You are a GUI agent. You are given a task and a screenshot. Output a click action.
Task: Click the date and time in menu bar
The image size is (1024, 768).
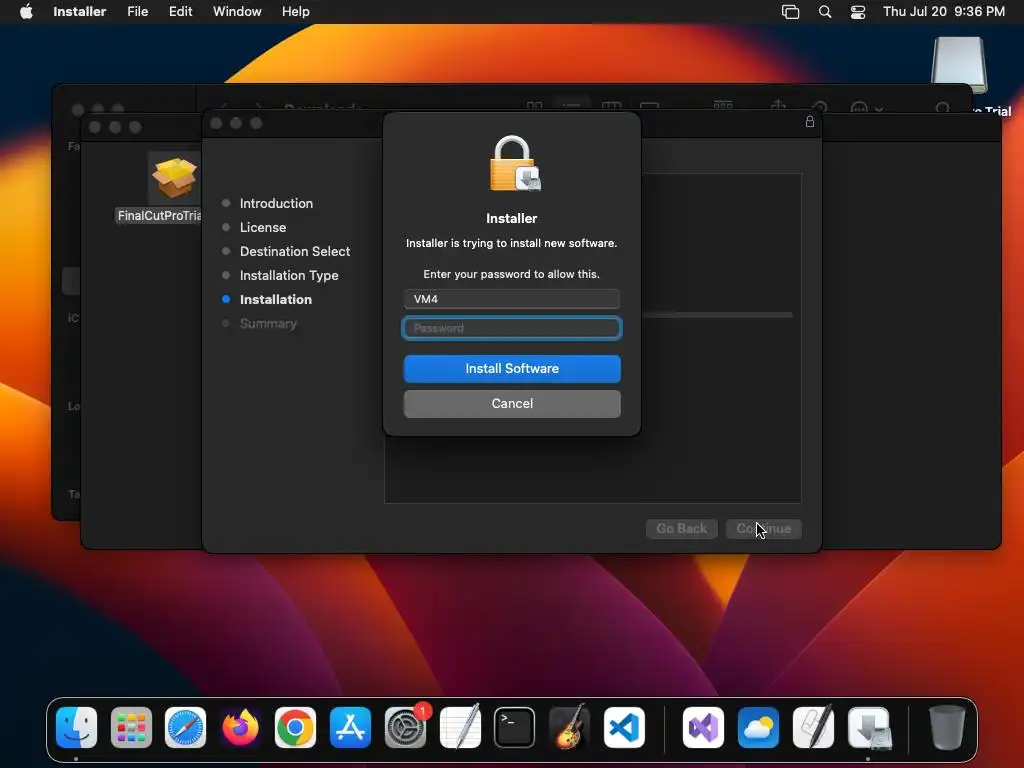tap(944, 12)
